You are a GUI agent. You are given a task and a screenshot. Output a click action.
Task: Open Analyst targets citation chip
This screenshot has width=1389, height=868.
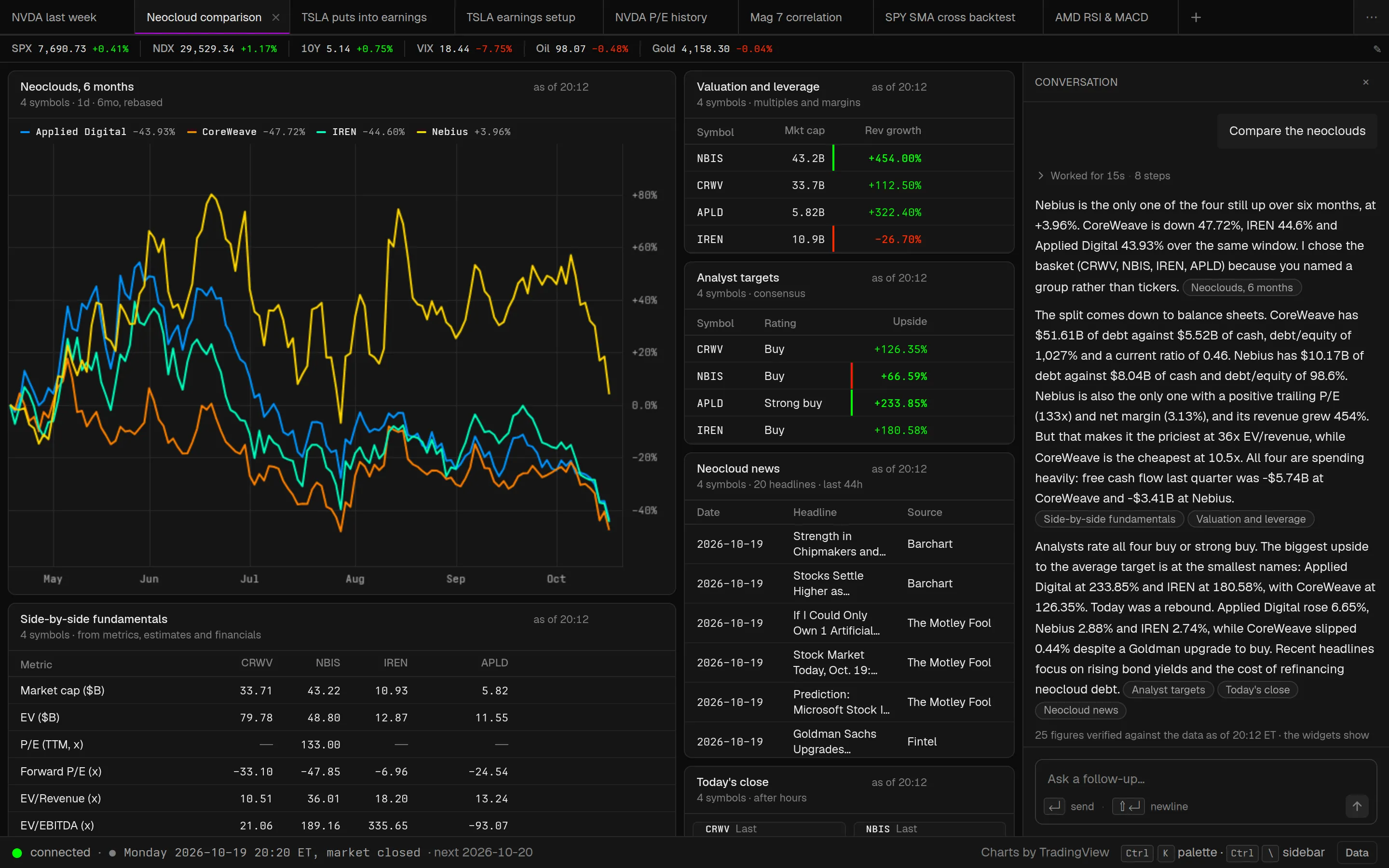coord(1168,690)
